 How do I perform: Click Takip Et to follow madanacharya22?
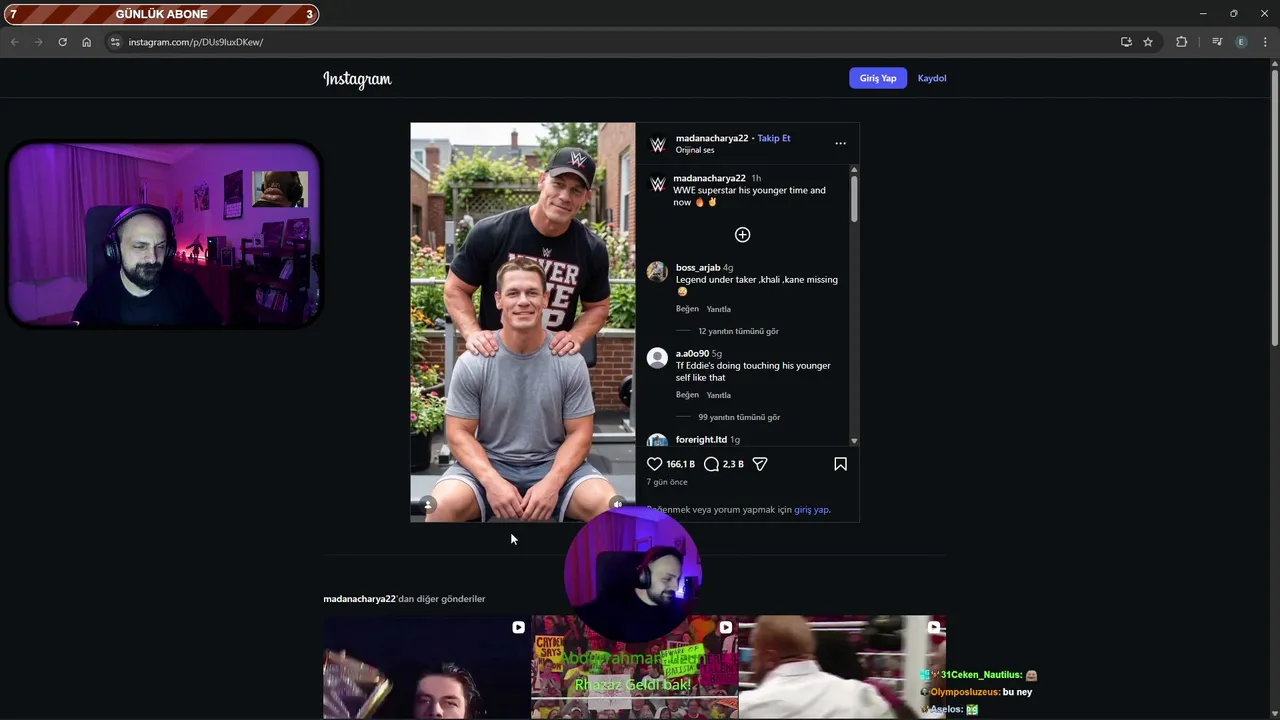click(x=774, y=138)
